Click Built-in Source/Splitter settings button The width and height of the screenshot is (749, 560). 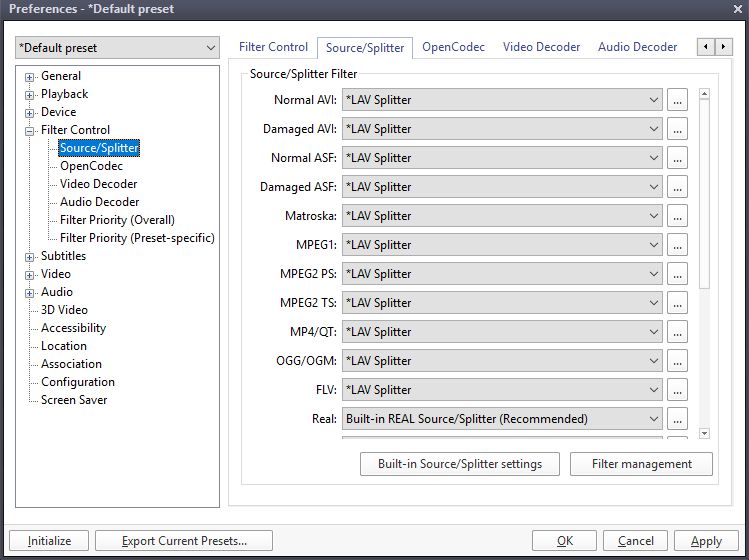point(460,464)
